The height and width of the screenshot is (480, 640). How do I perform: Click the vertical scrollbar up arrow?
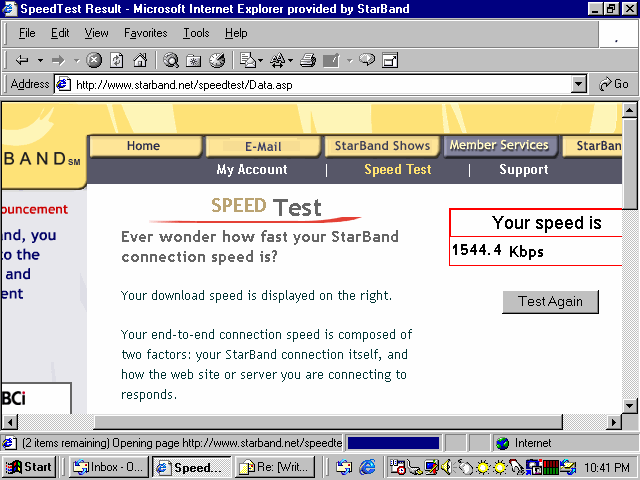point(629,110)
